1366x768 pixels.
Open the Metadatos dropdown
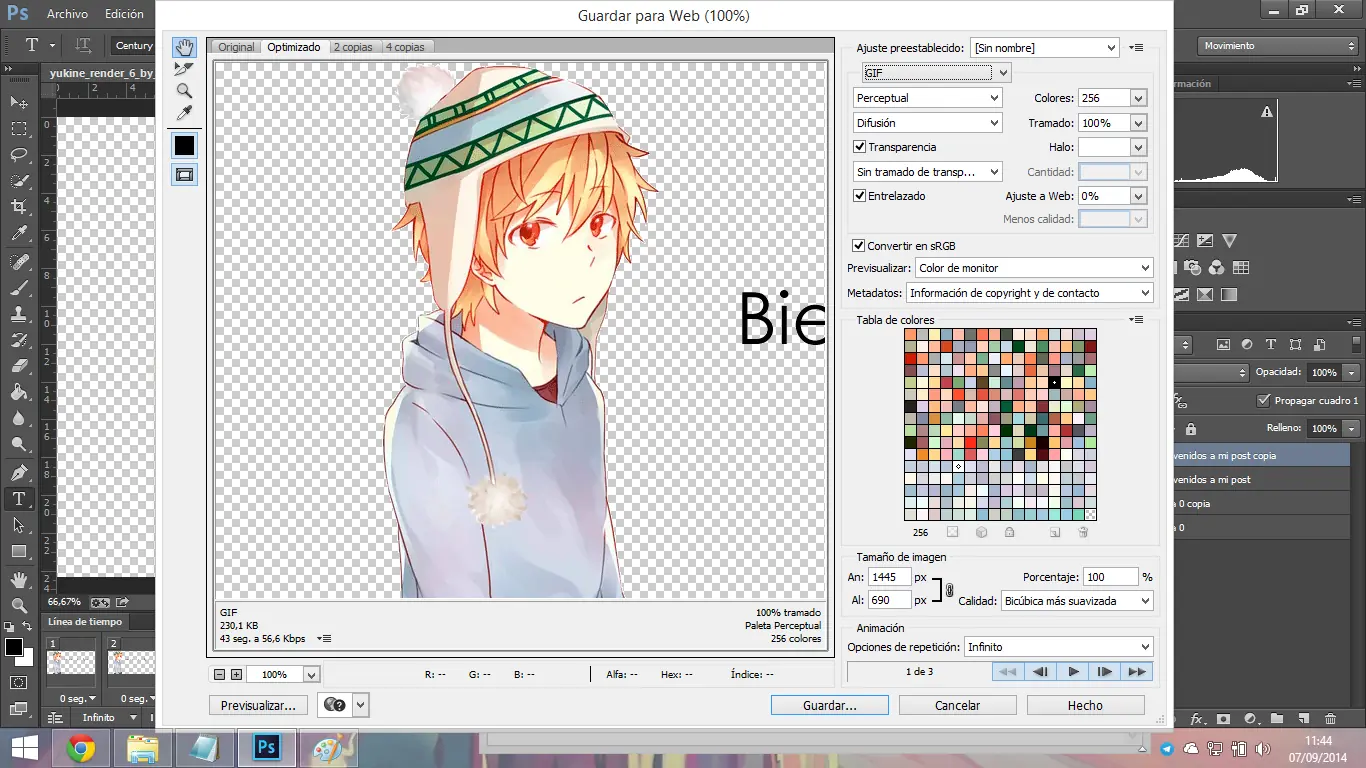coord(1030,293)
